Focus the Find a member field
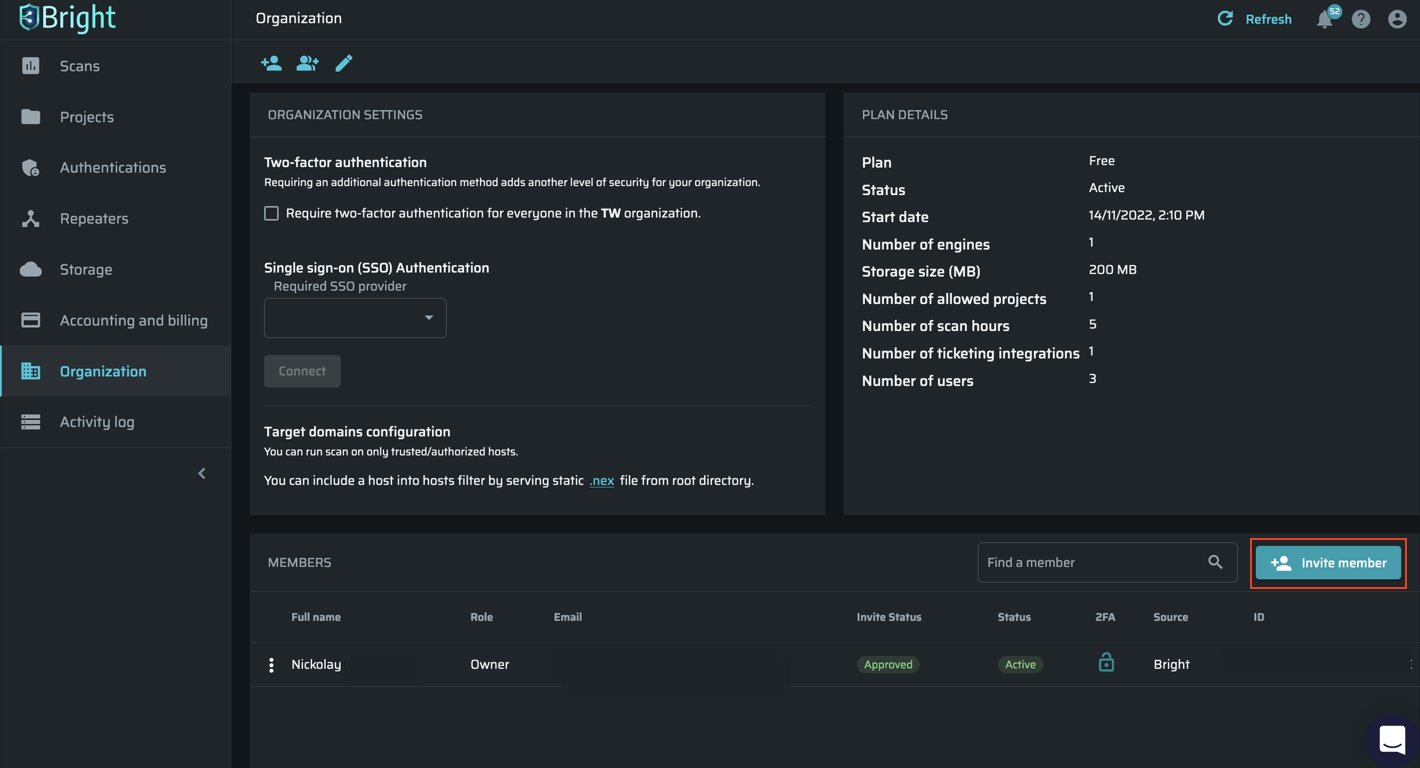 (1090, 562)
